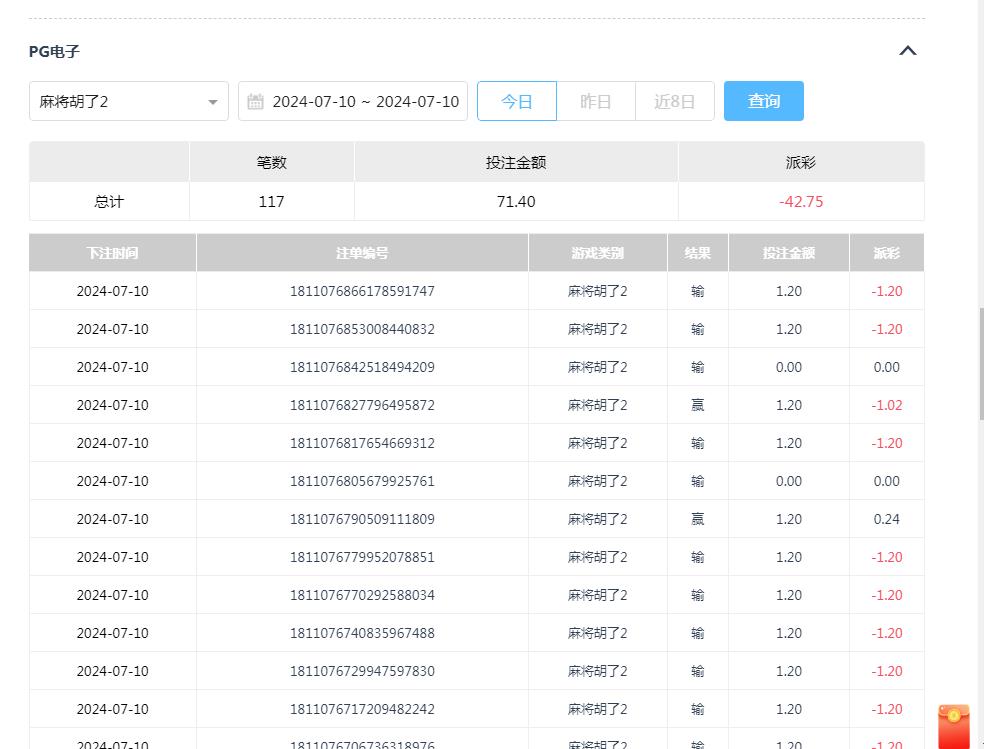The image size is (984, 749).
Task: Switch to the 昨日 filter
Action: tap(596, 101)
